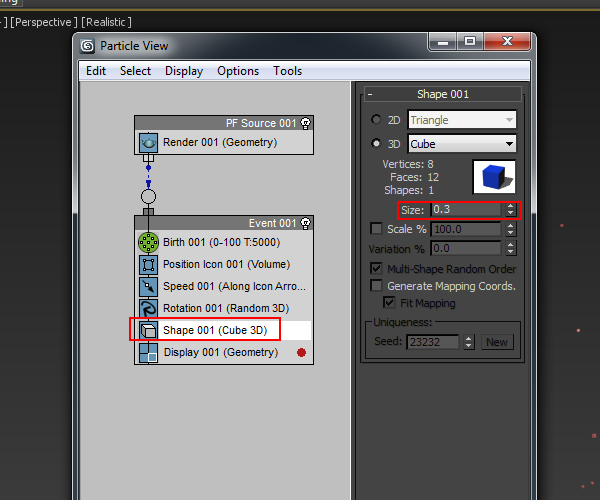The width and height of the screenshot is (600, 500).
Task: Open the 3D Cube shape dropdown
Action: pyautogui.click(x=462, y=144)
